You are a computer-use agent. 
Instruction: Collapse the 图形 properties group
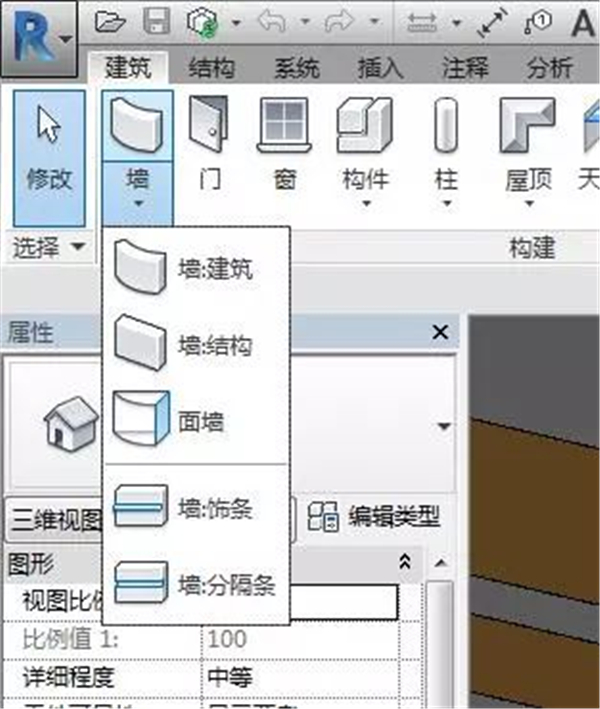pyautogui.click(x=405, y=562)
